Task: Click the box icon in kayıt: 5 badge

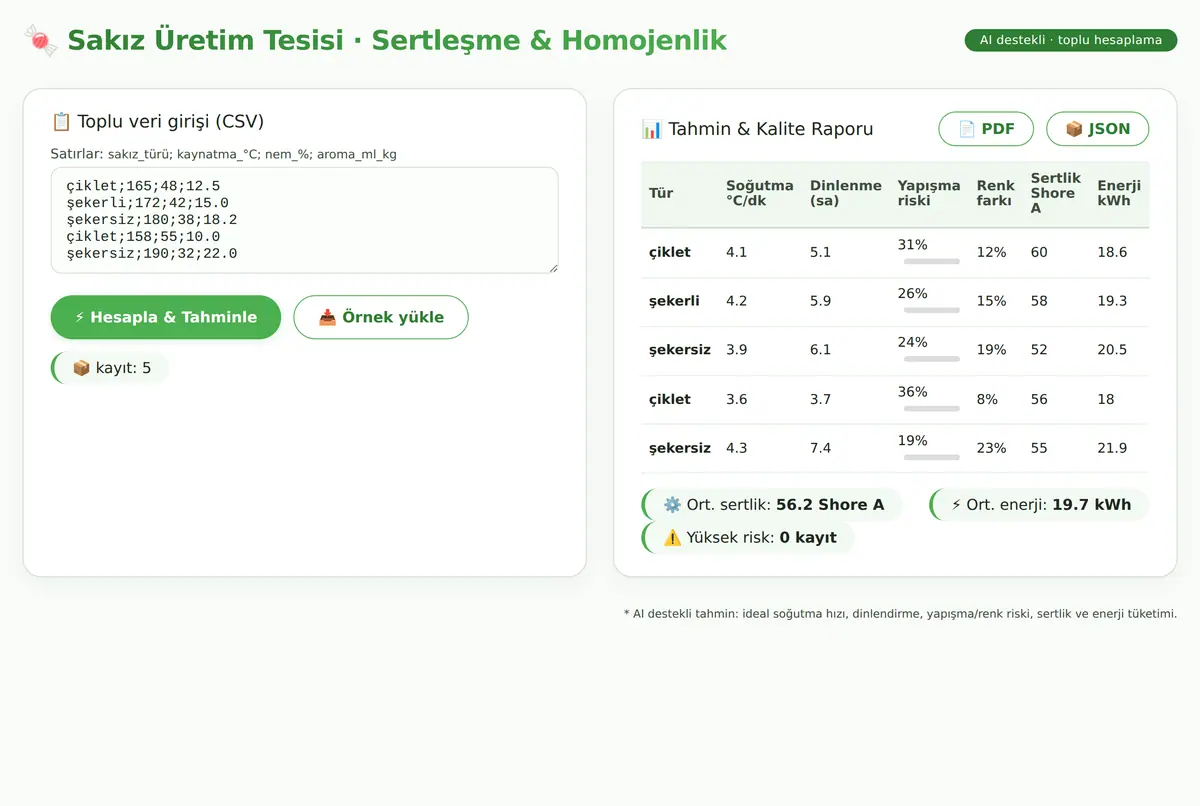Action: [x=82, y=368]
